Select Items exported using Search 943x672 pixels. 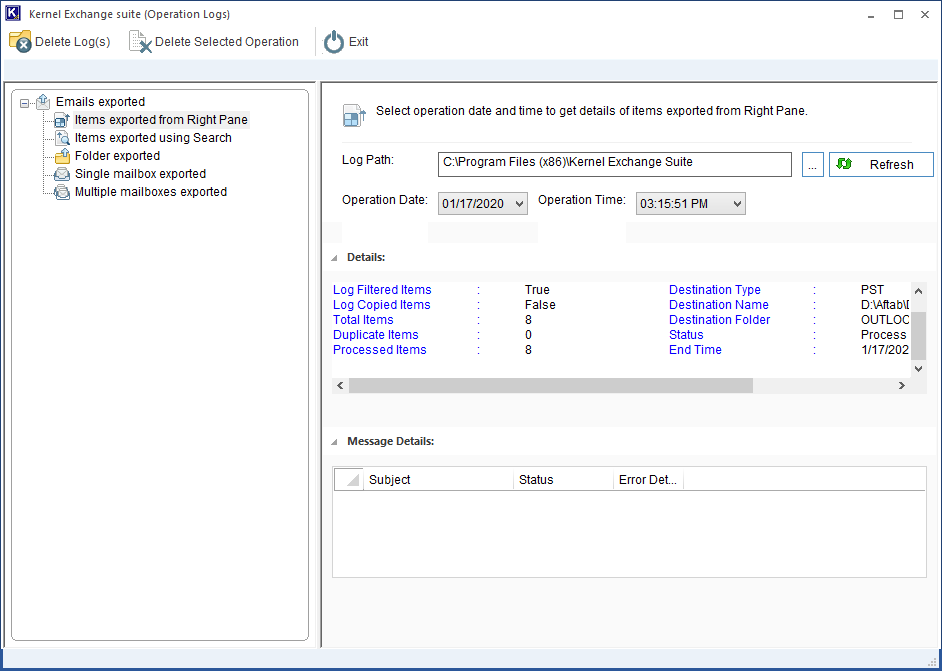pyautogui.click(x=153, y=138)
